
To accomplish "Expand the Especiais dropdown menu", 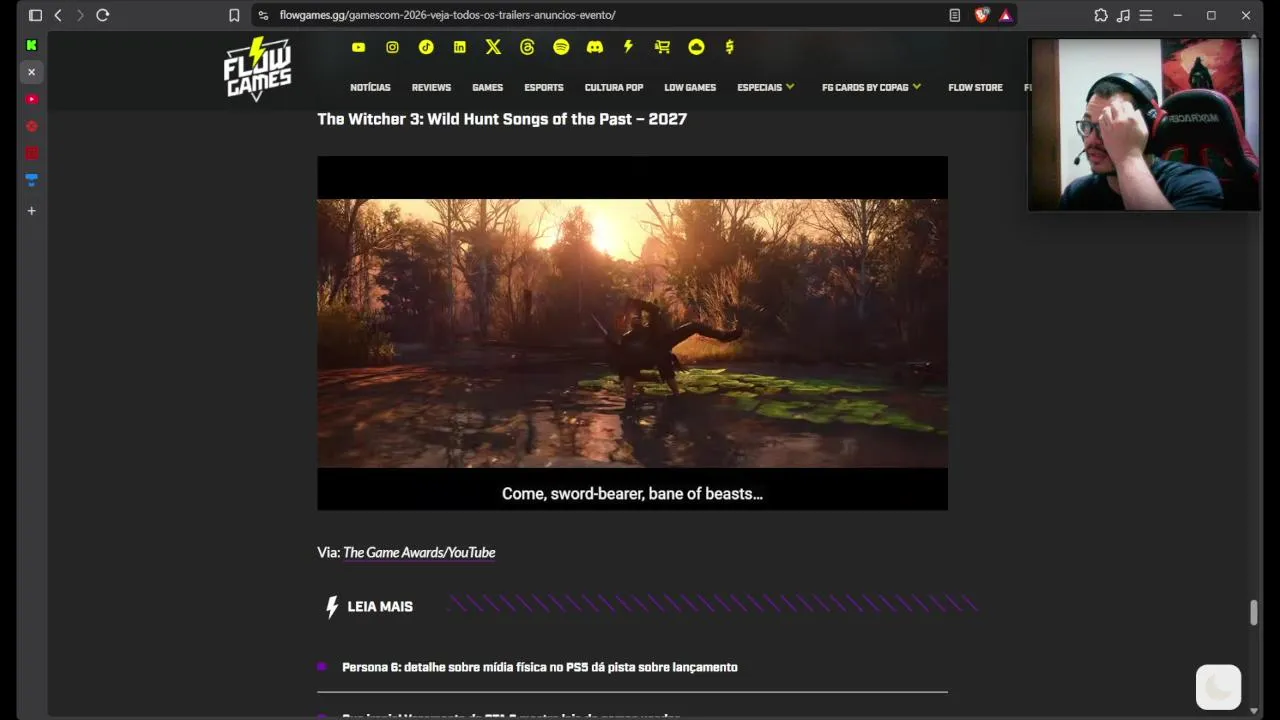I will pos(766,87).
